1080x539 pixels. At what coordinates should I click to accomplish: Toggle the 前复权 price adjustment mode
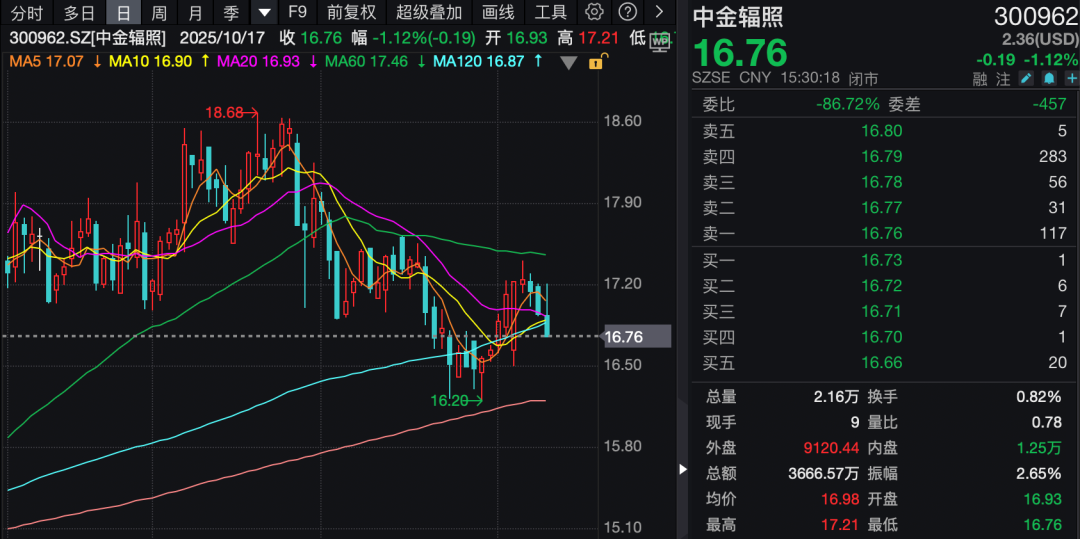point(352,13)
